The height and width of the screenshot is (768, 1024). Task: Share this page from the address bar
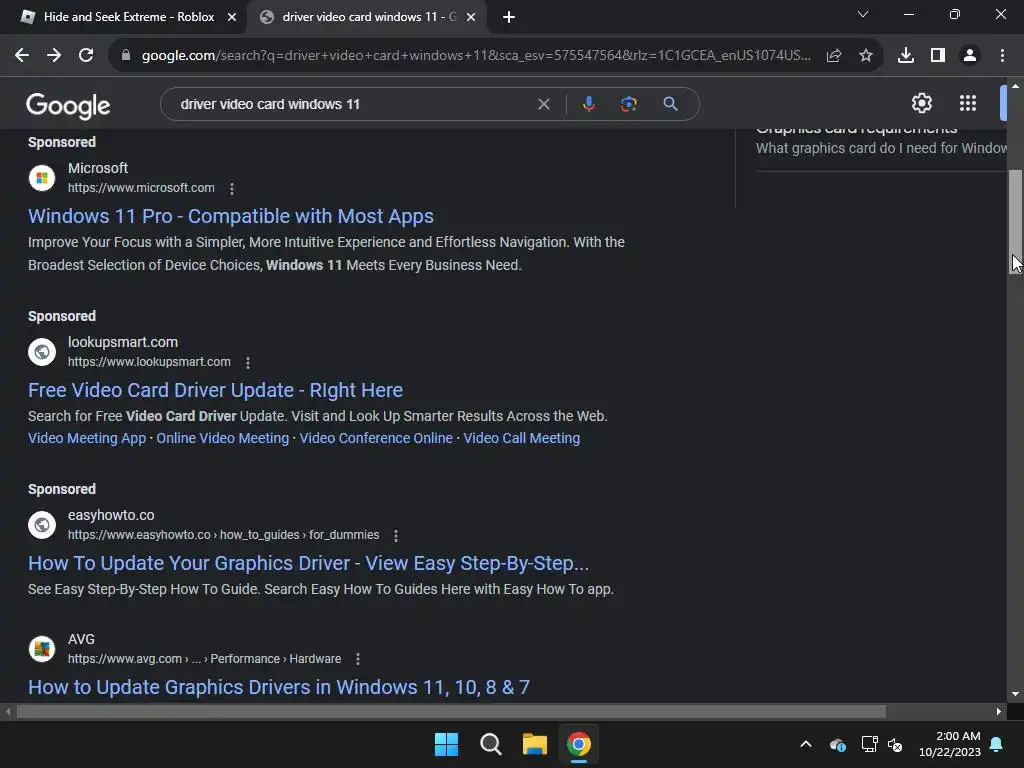834,56
